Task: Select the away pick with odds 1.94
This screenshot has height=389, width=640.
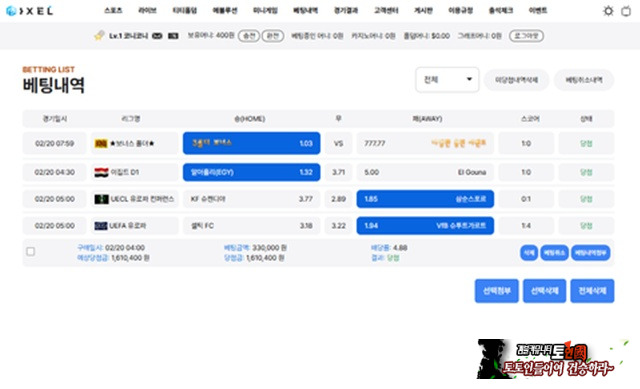Action: pos(425,226)
